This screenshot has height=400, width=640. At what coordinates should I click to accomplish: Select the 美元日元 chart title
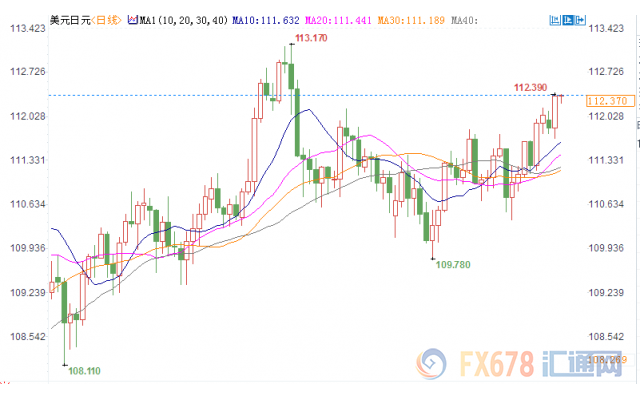[x=70, y=20]
